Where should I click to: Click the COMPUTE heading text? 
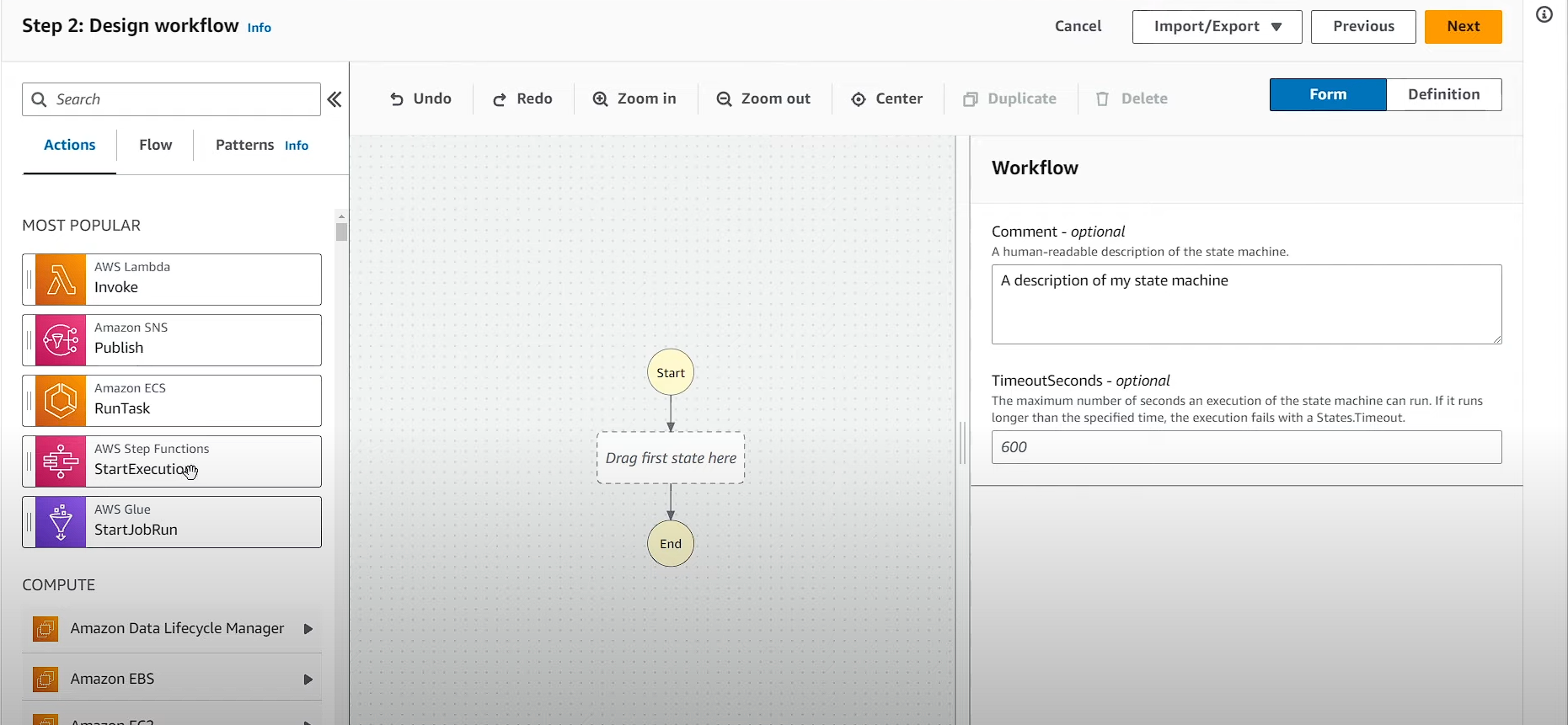point(59,585)
